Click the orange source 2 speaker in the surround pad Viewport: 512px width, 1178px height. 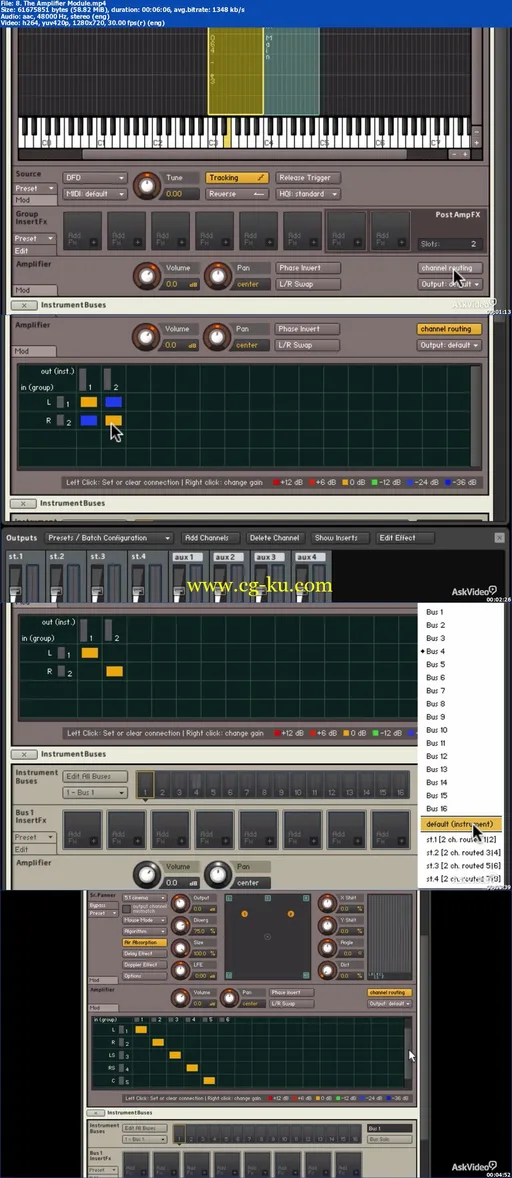click(x=291, y=914)
